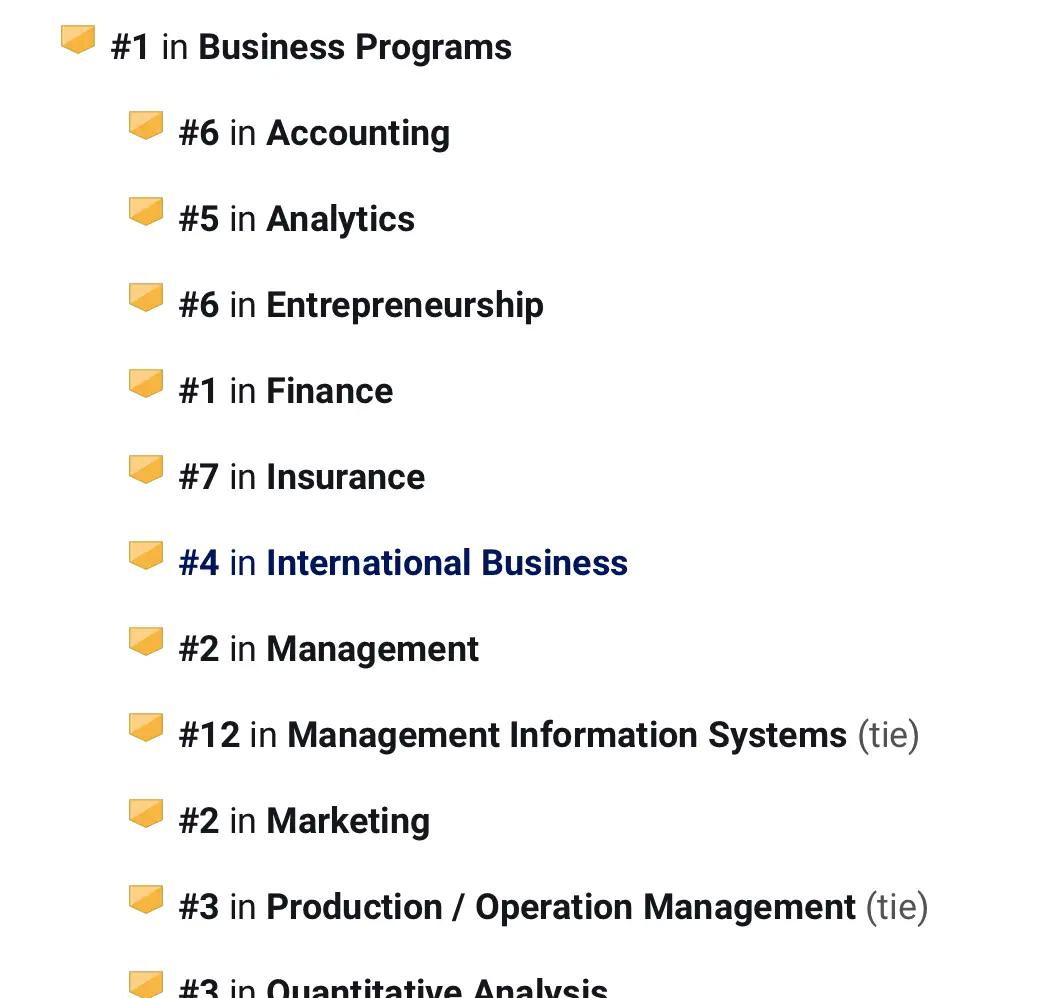Click badge icon beside Production / Operation Management
The image size is (1048, 998).
coord(146,900)
